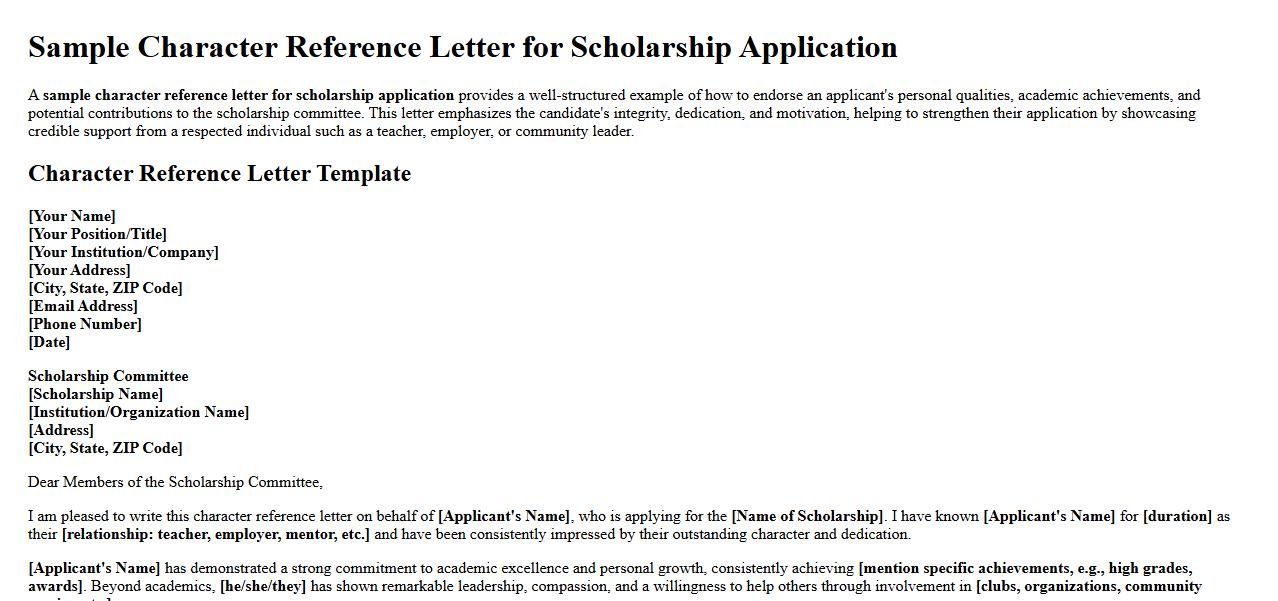Click the [Your Institution/Company] placeholder
The image size is (1278, 601).
click(123, 252)
